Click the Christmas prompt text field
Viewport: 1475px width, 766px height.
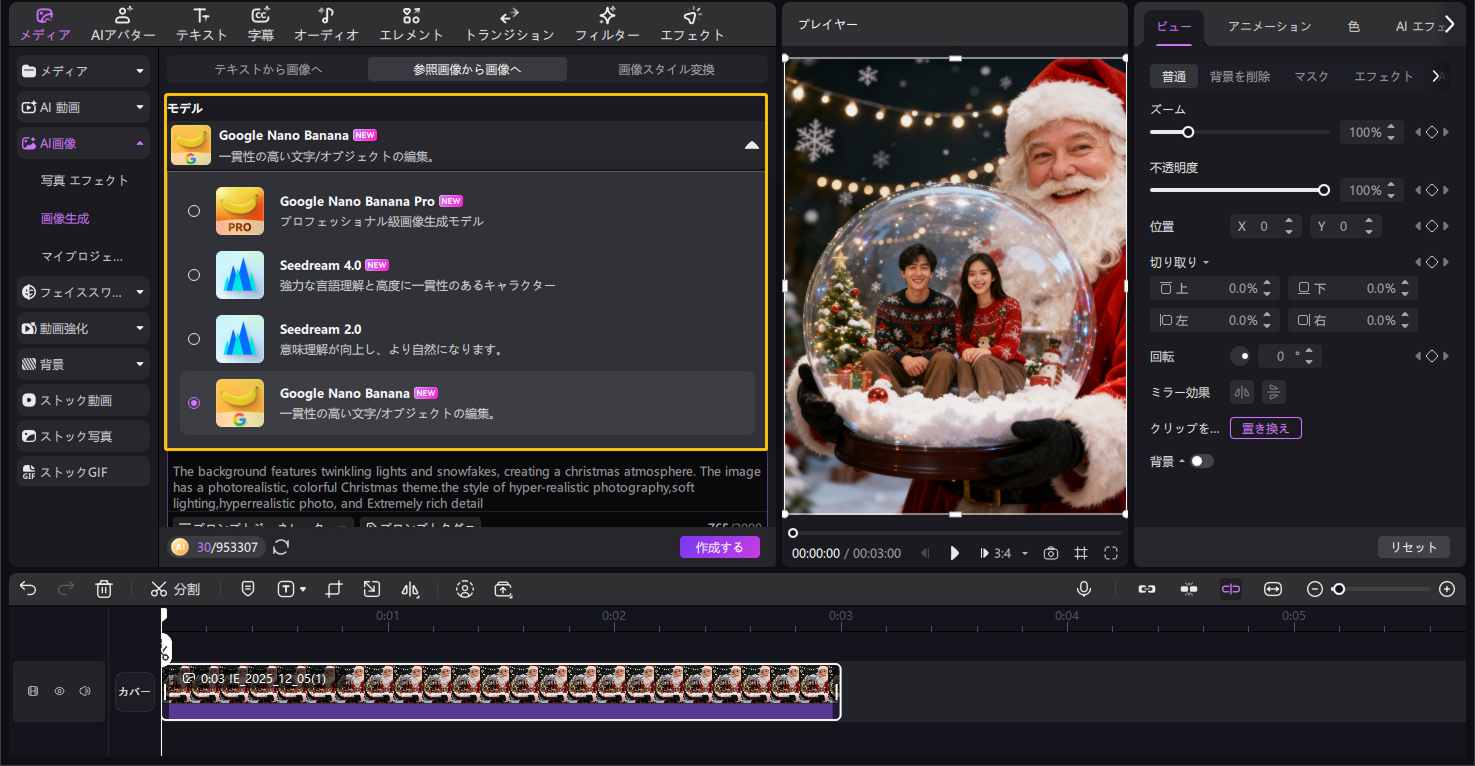pos(465,488)
